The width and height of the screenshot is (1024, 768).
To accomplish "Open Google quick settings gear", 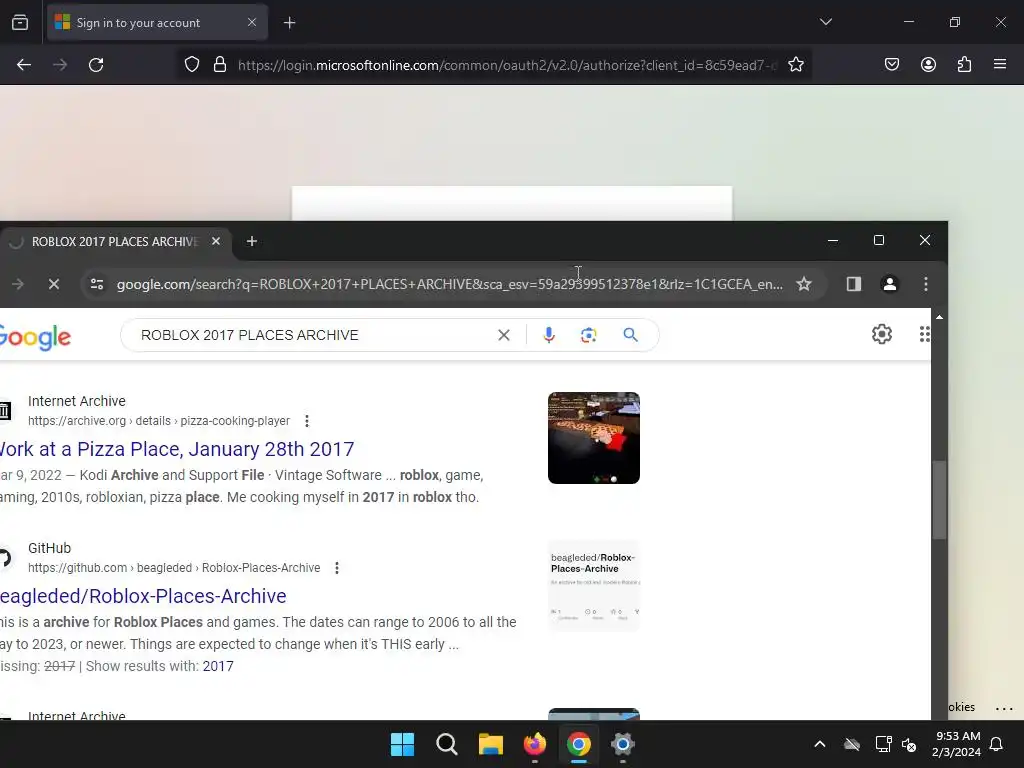I will pyautogui.click(x=882, y=334).
